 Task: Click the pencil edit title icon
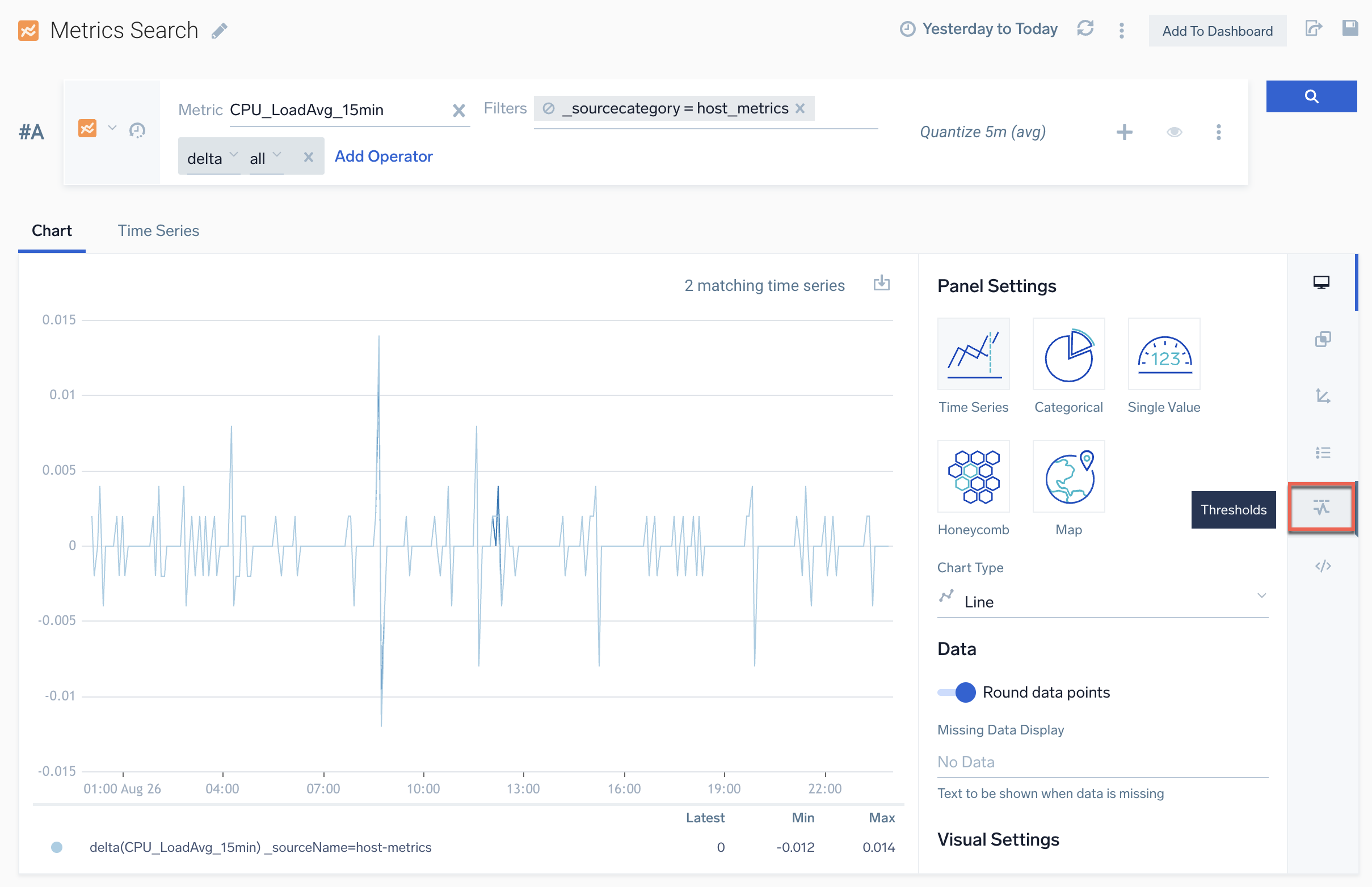(219, 31)
